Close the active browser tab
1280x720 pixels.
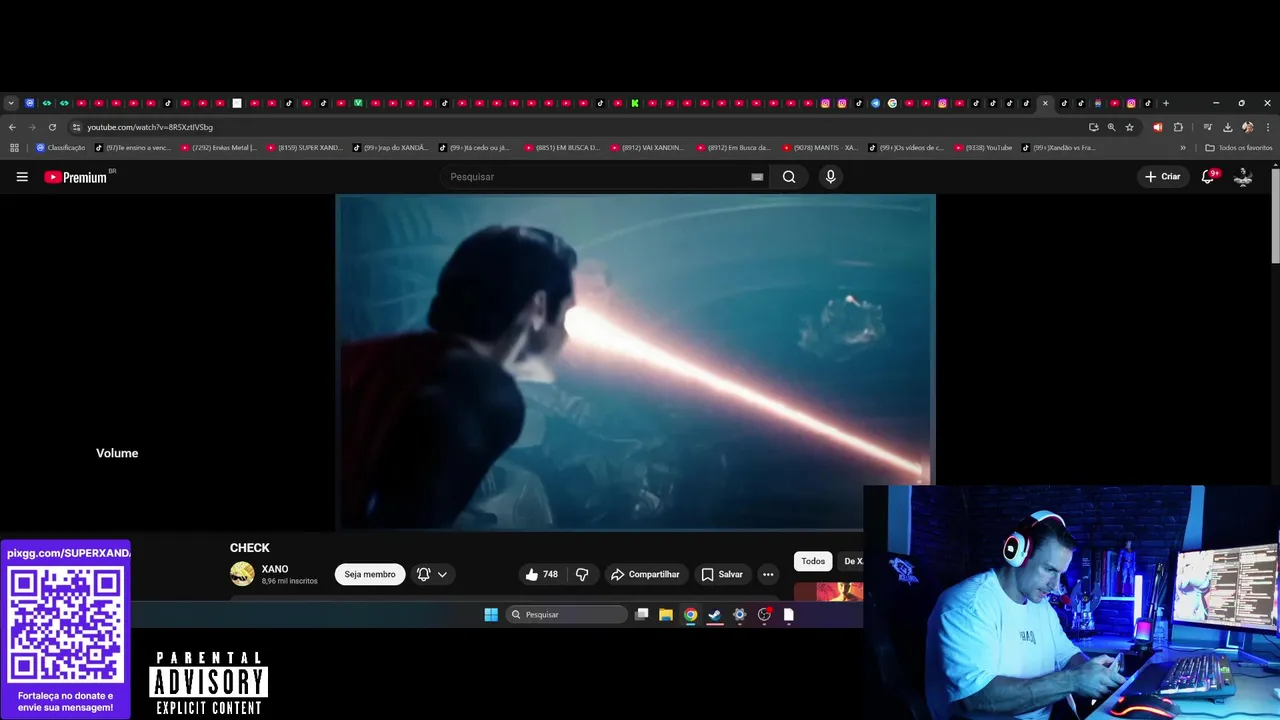tap(1045, 103)
